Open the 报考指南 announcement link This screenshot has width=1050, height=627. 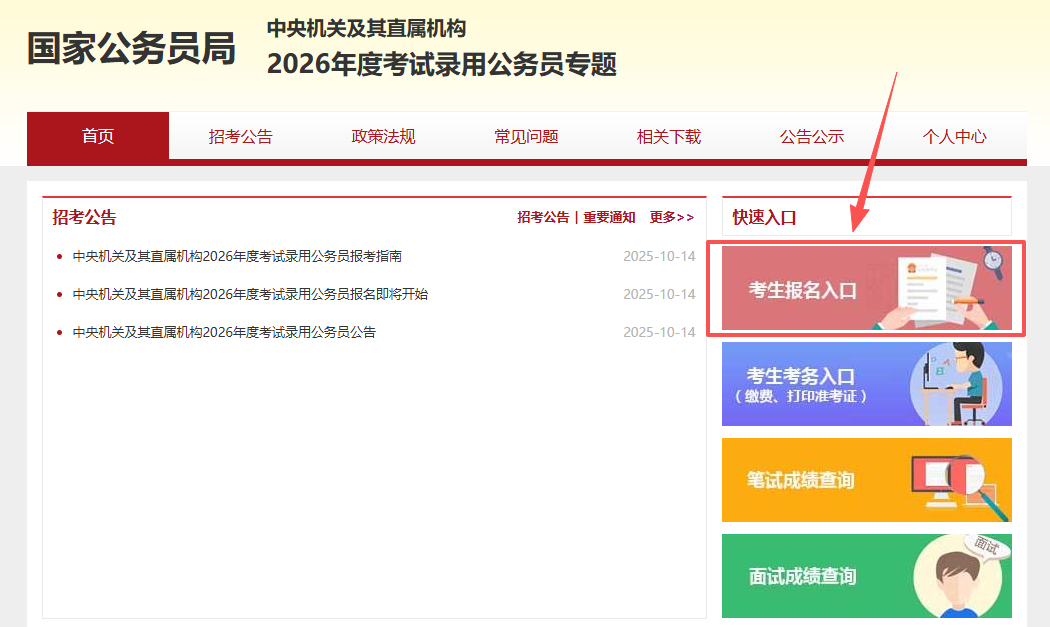tap(237, 256)
